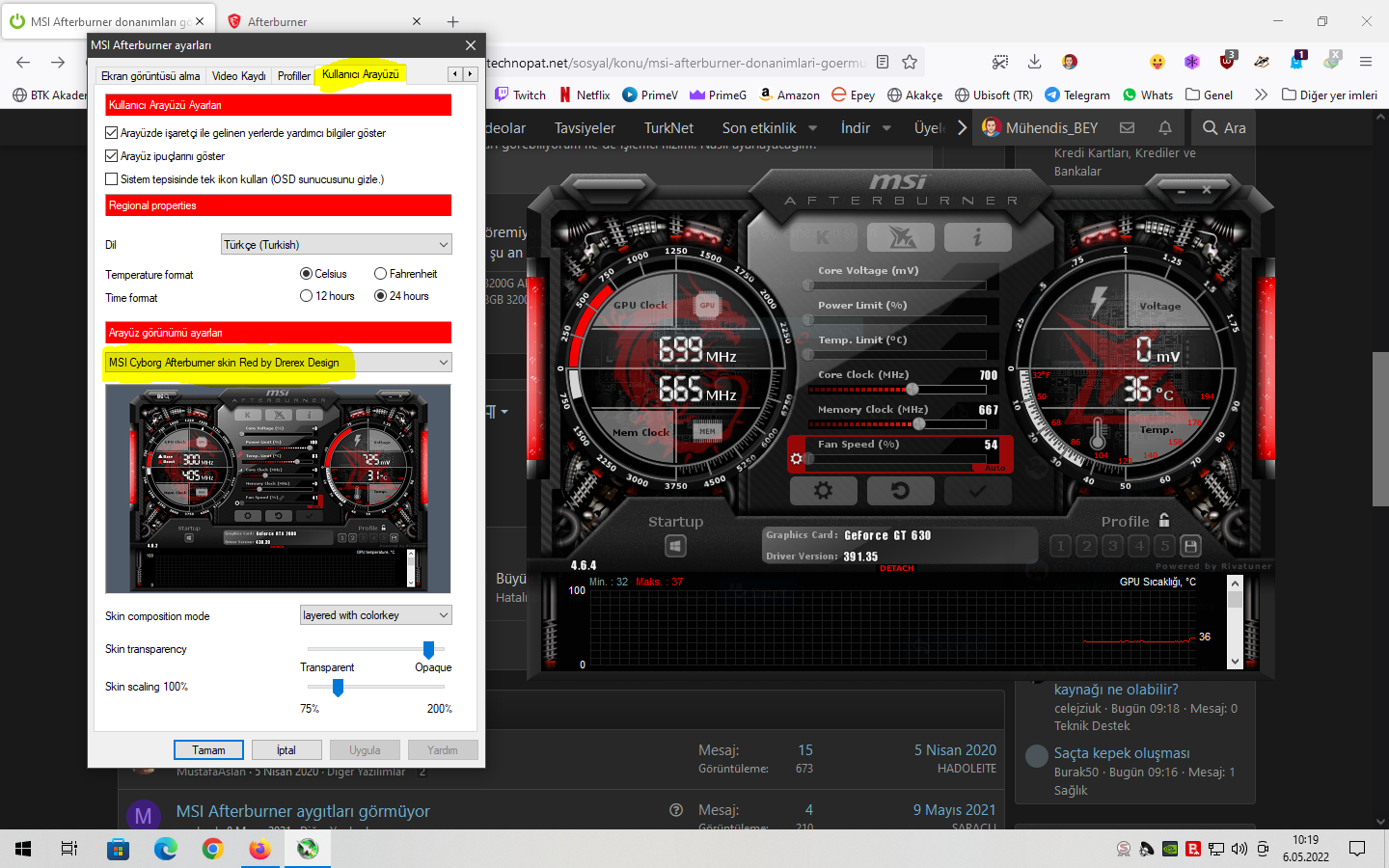Switch to Ekran görüntüsü alma tab
1389x868 pixels.
click(150, 76)
